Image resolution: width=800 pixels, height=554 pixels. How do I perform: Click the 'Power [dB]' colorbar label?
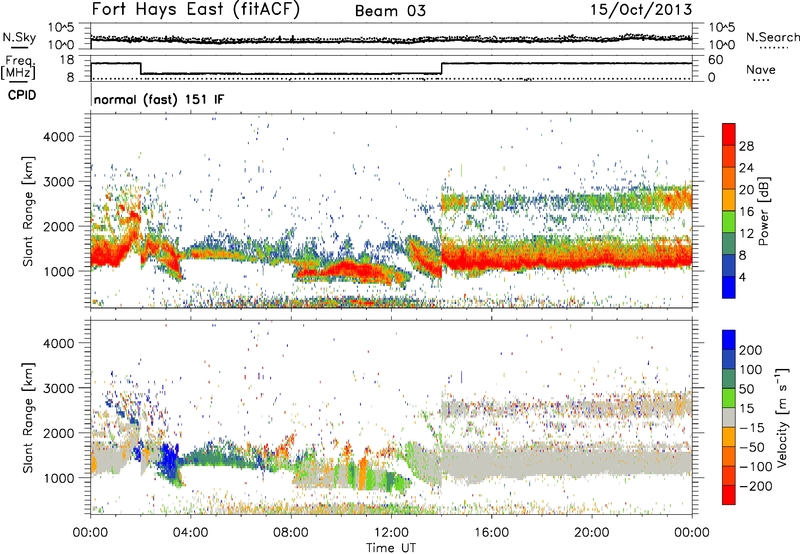[763, 211]
